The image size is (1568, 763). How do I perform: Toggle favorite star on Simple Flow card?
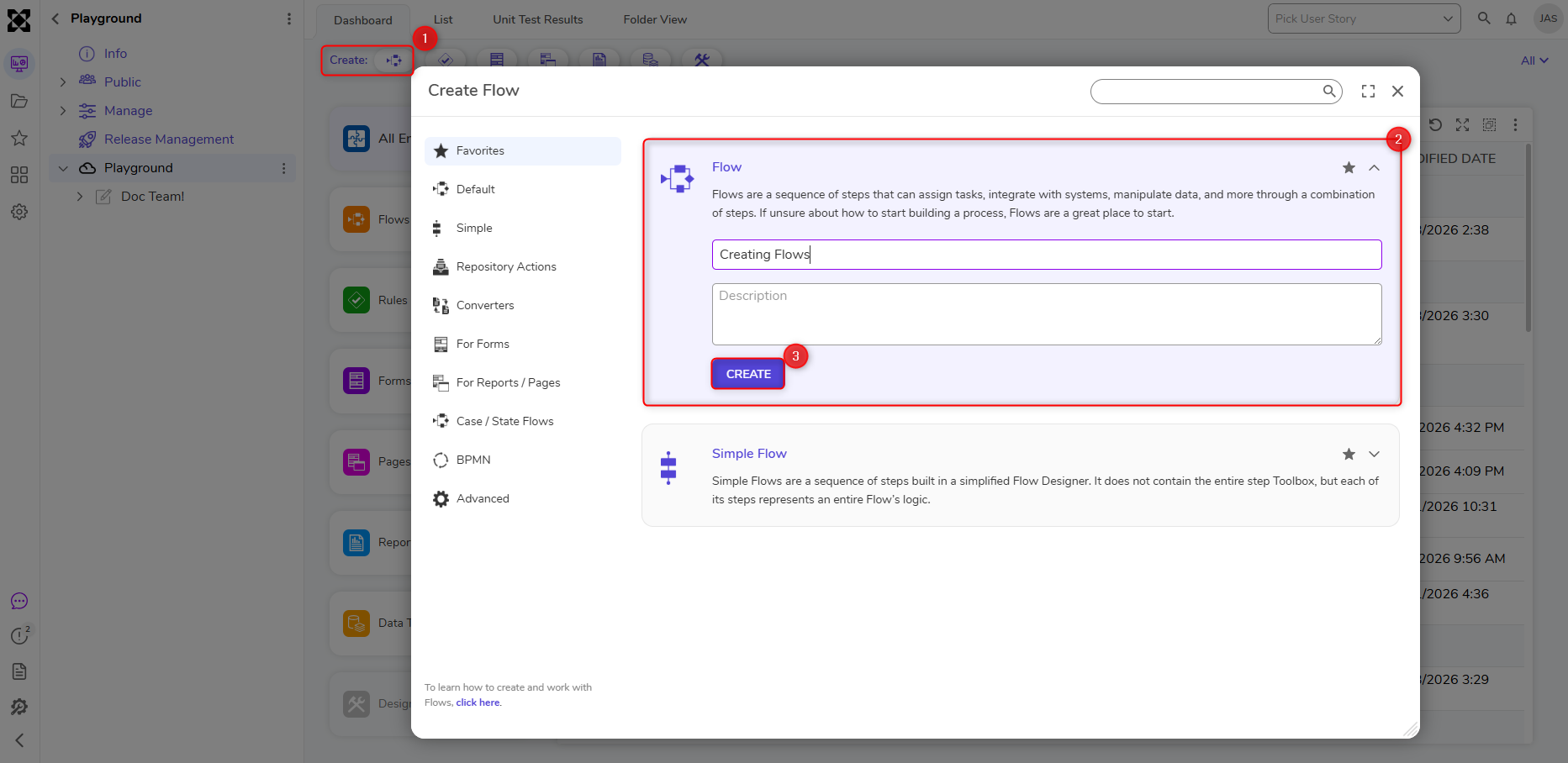[1349, 454]
